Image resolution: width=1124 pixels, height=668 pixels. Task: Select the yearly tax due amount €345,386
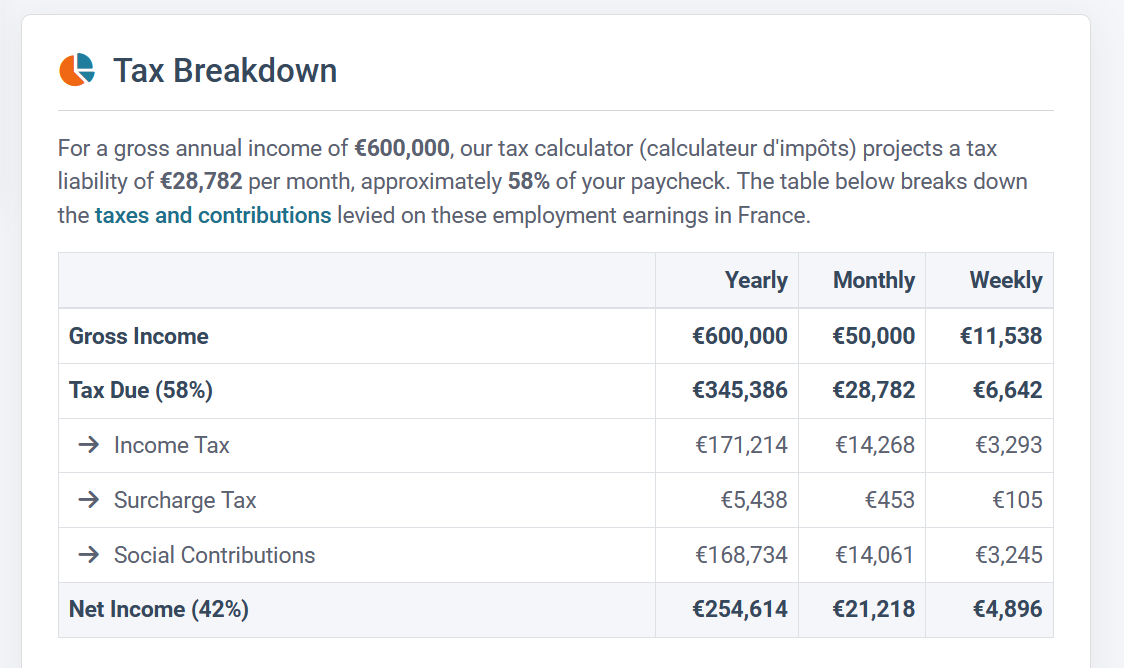pos(740,390)
